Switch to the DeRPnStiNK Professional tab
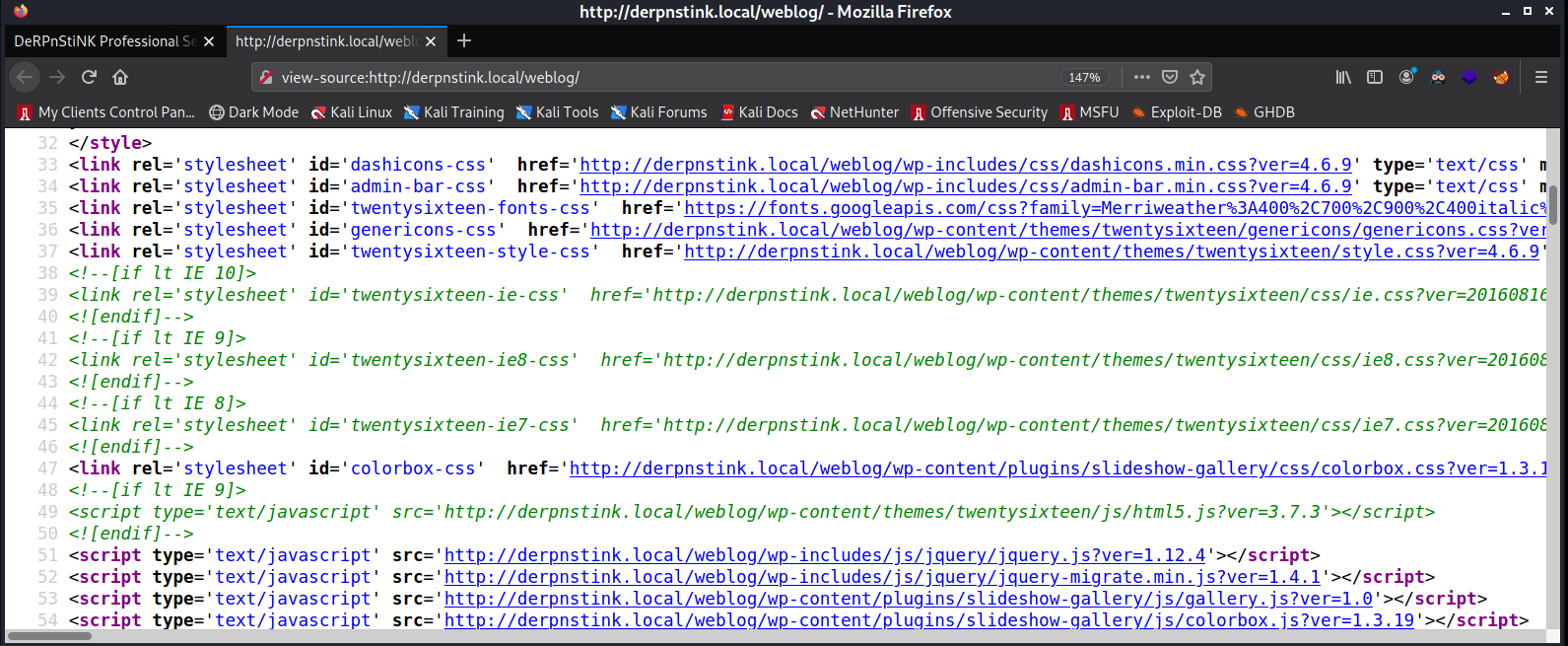This screenshot has height=646, width=1568. point(113,41)
